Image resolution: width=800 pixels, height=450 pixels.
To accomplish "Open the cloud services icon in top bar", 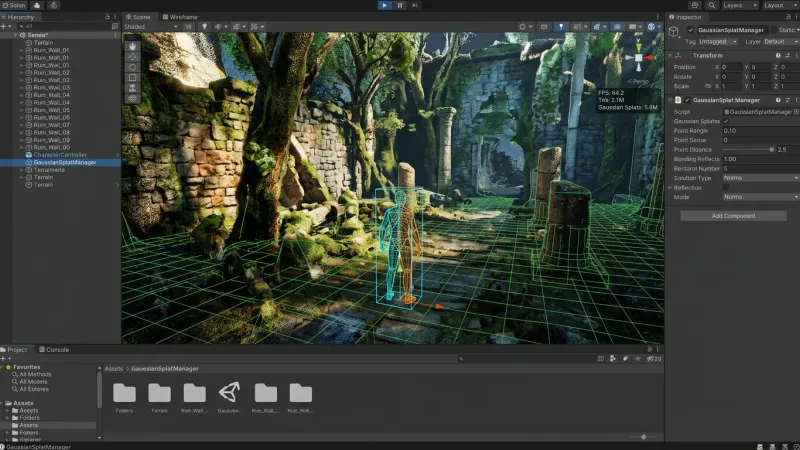I will click(x=37, y=5).
